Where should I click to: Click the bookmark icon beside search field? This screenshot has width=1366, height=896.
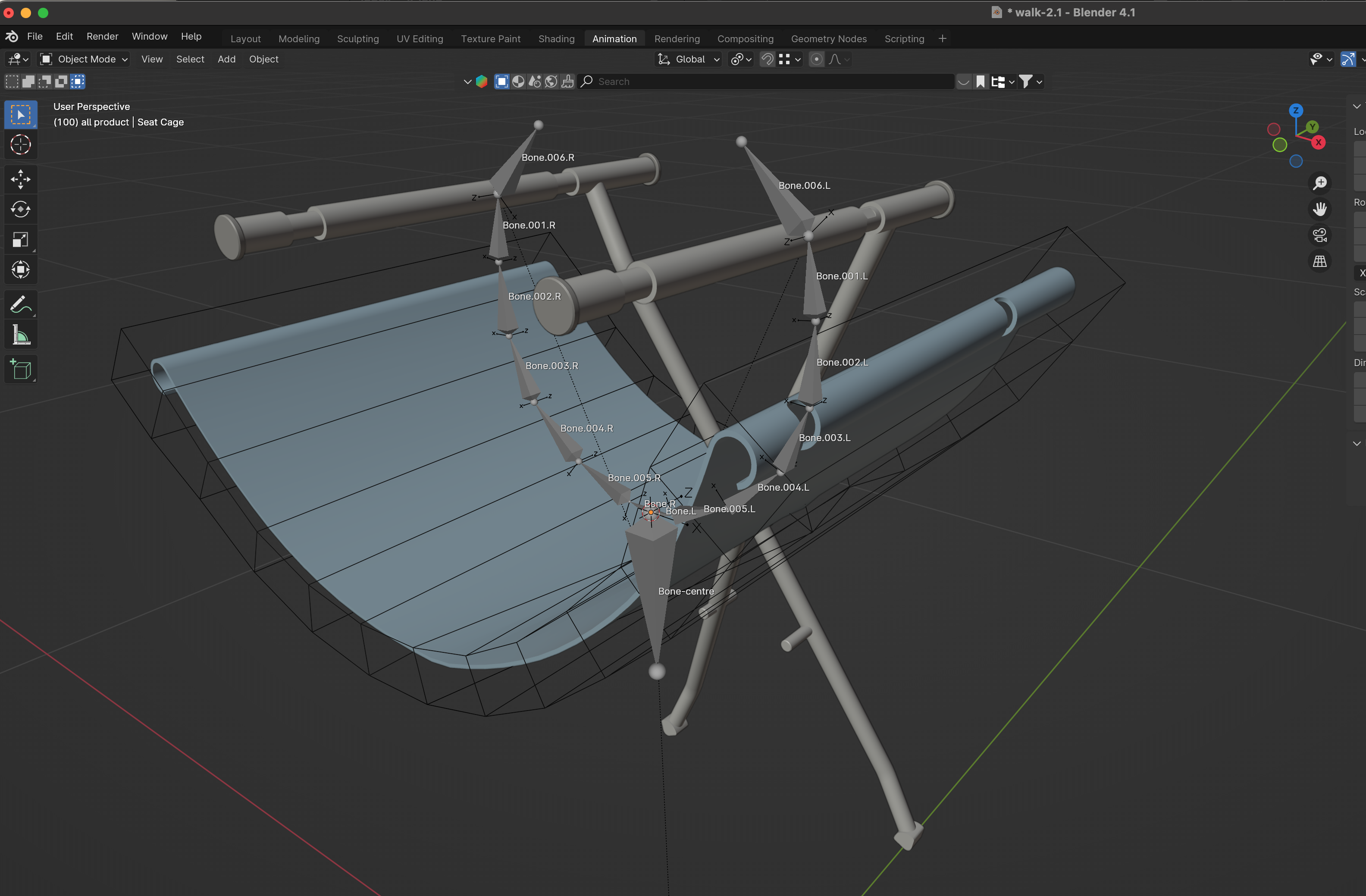coord(981,81)
